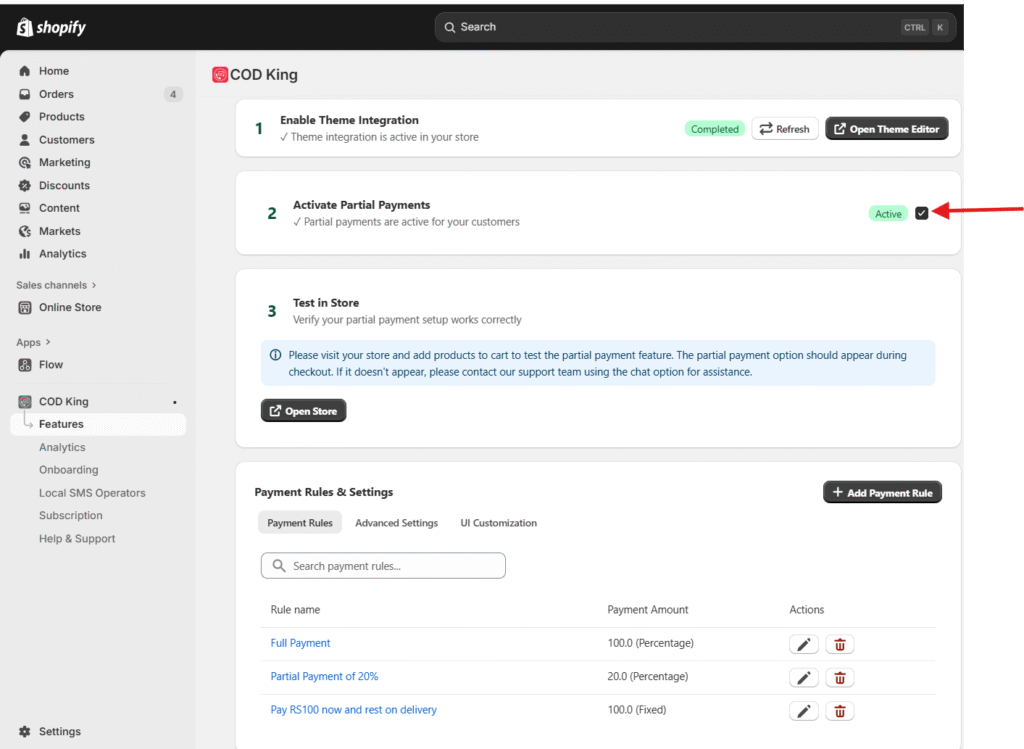Select the Payment Rules tab

299,523
